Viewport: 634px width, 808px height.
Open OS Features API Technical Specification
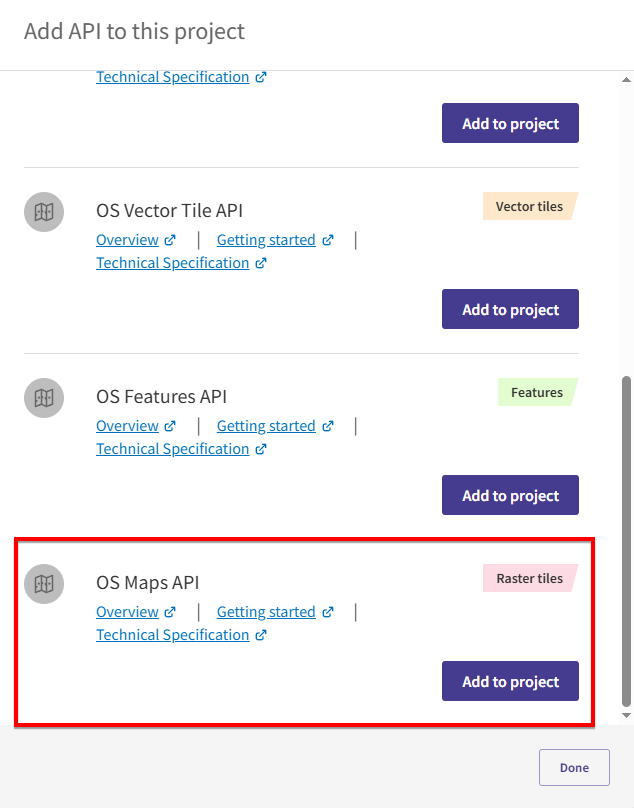[x=173, y=449]
